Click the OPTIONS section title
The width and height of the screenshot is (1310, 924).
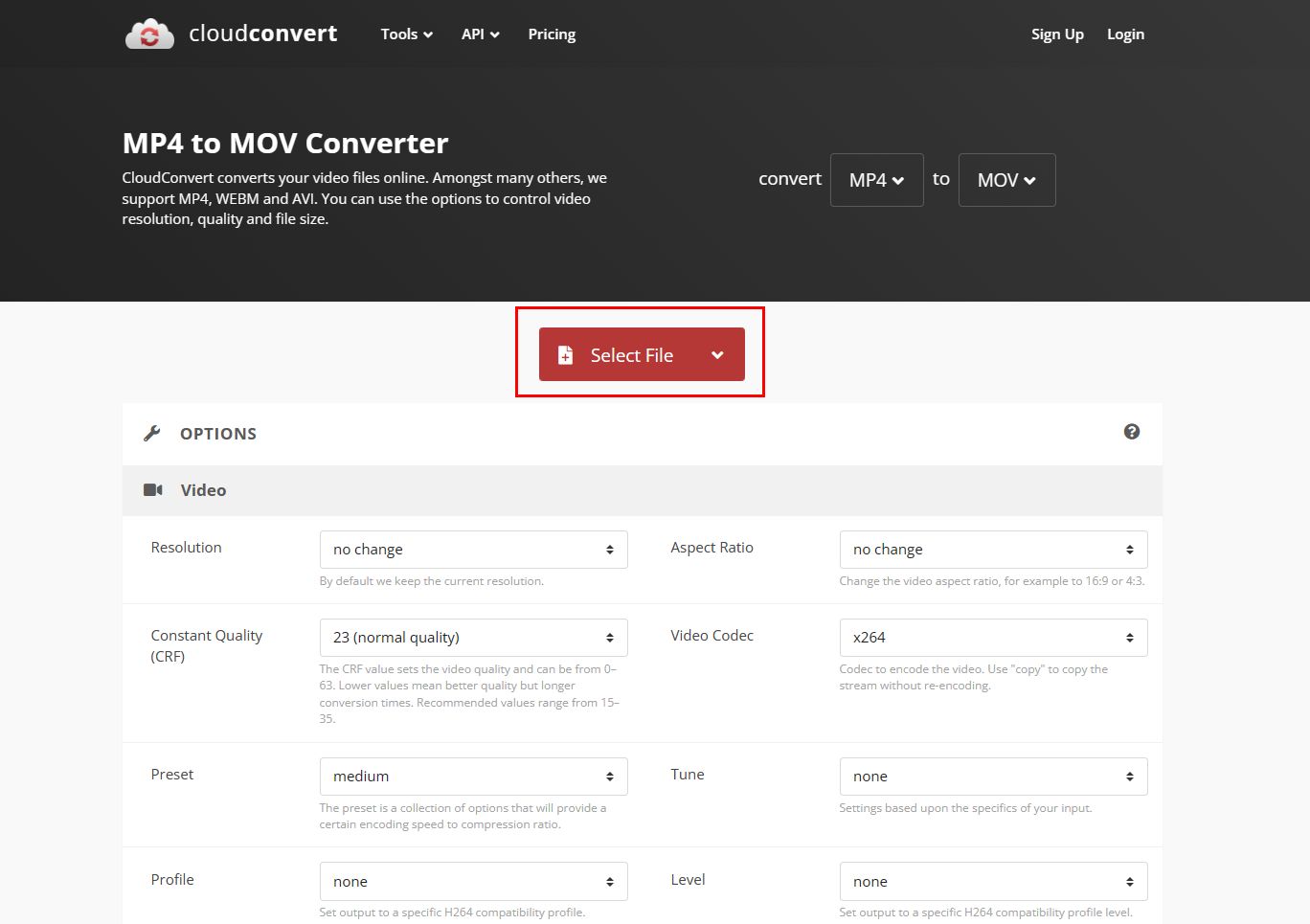(x=218, y=434)
